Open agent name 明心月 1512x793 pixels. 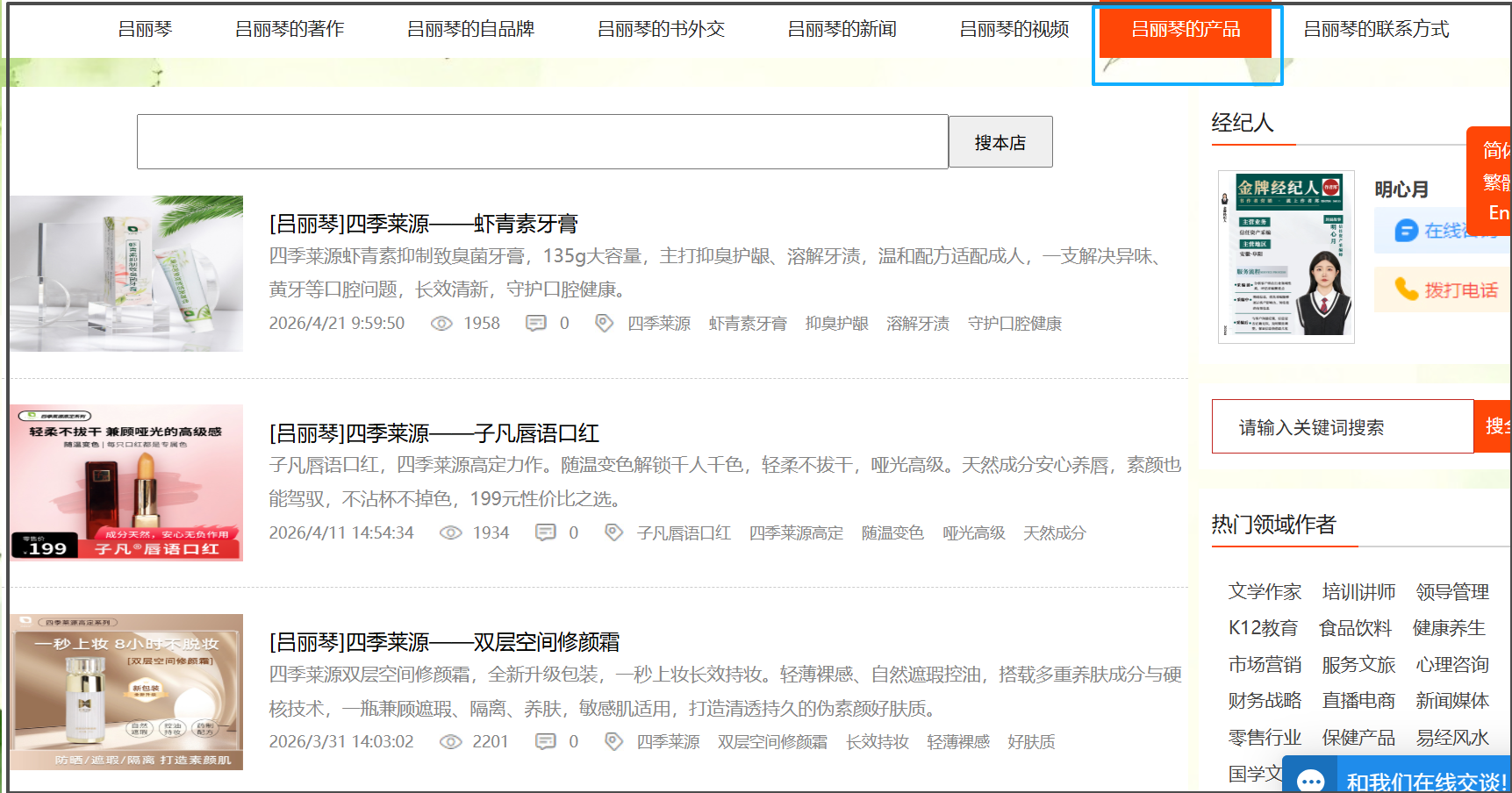point(1401,189)
